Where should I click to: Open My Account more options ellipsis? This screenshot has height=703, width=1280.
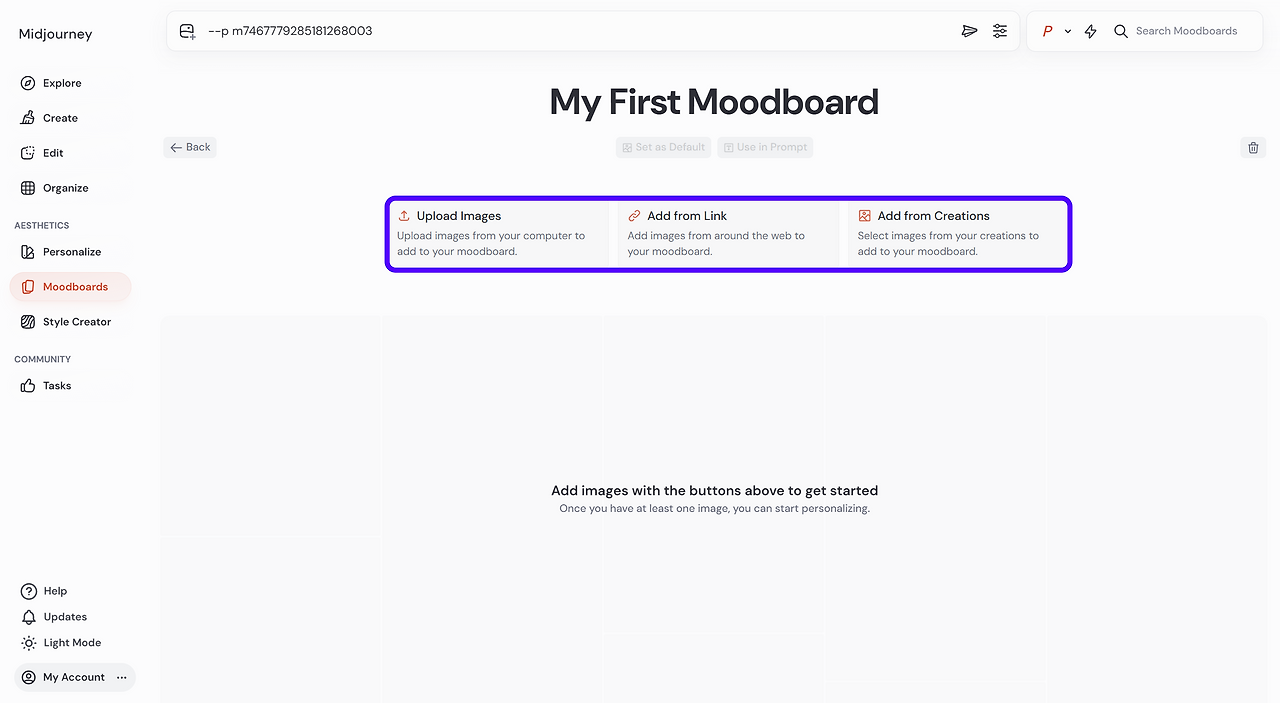click(122, 677)
